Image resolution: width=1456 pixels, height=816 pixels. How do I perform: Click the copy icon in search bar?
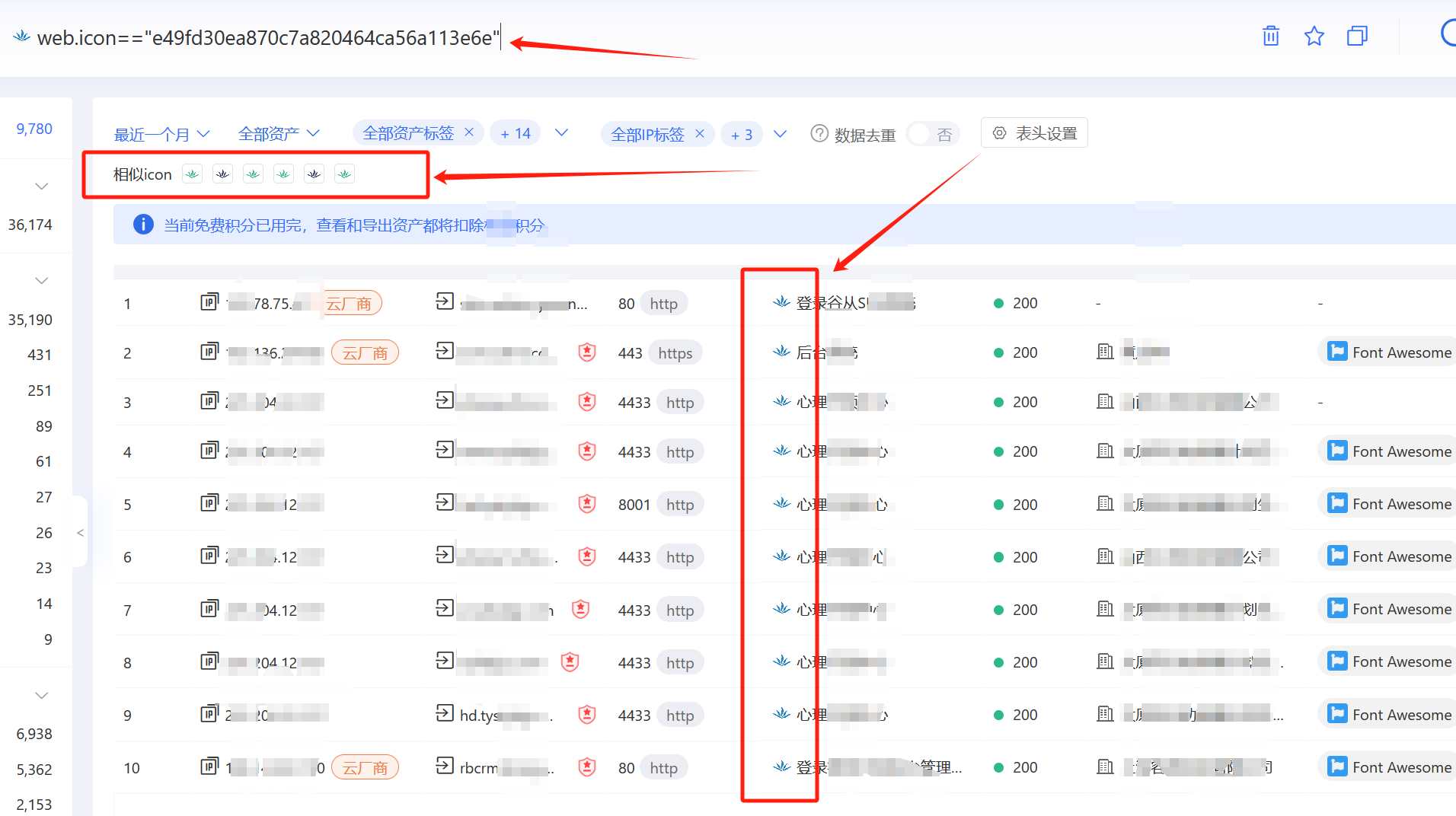coord(1357,36)
